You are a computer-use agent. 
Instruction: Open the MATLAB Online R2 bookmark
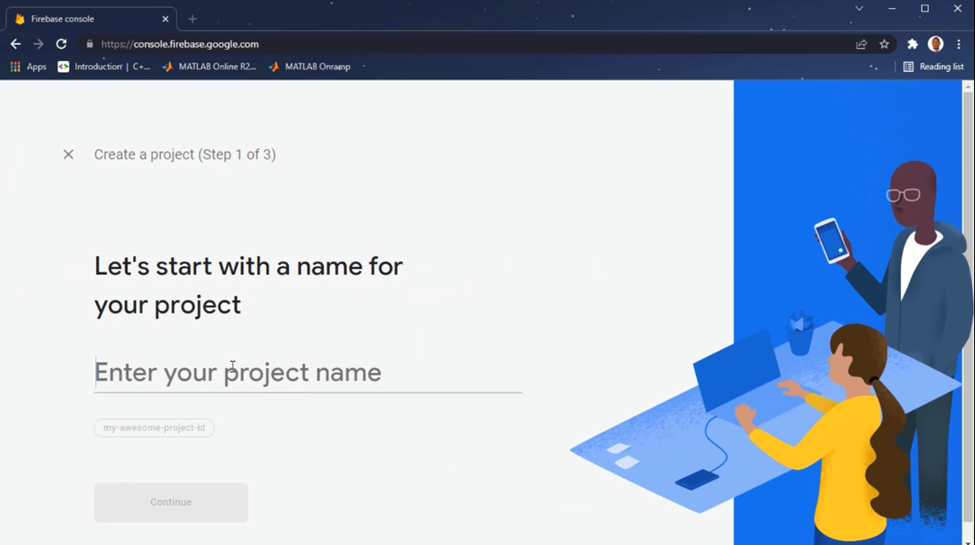click(x=209, y=67)
